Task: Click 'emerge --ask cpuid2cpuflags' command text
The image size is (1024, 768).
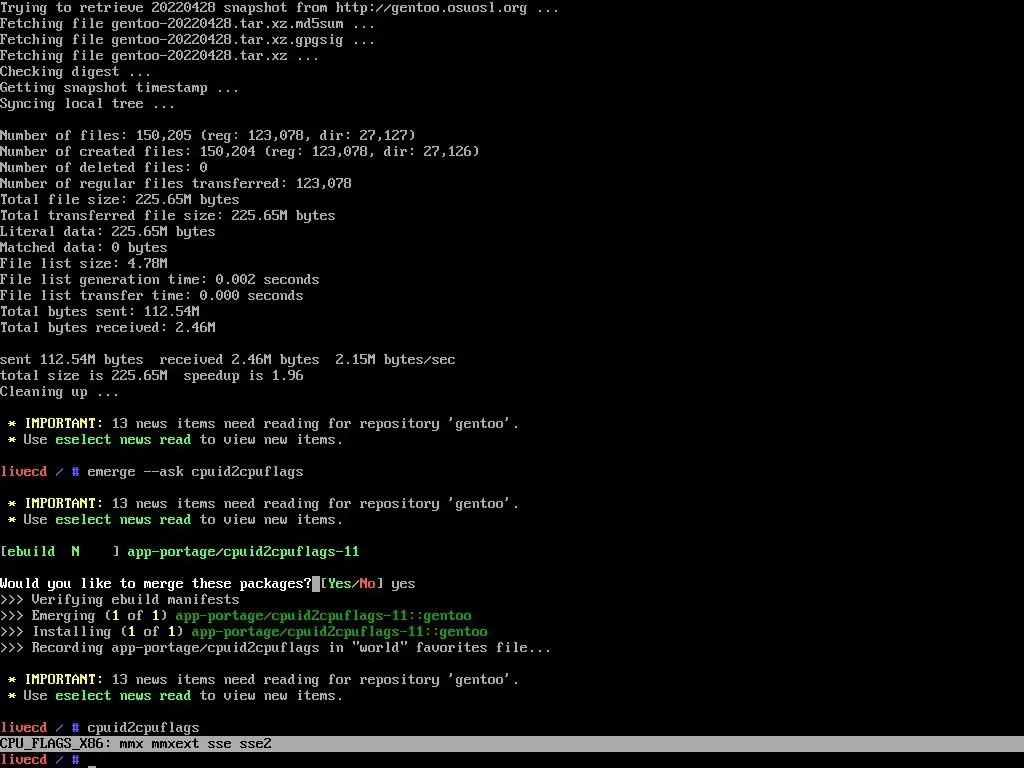Action: point(195,472)
